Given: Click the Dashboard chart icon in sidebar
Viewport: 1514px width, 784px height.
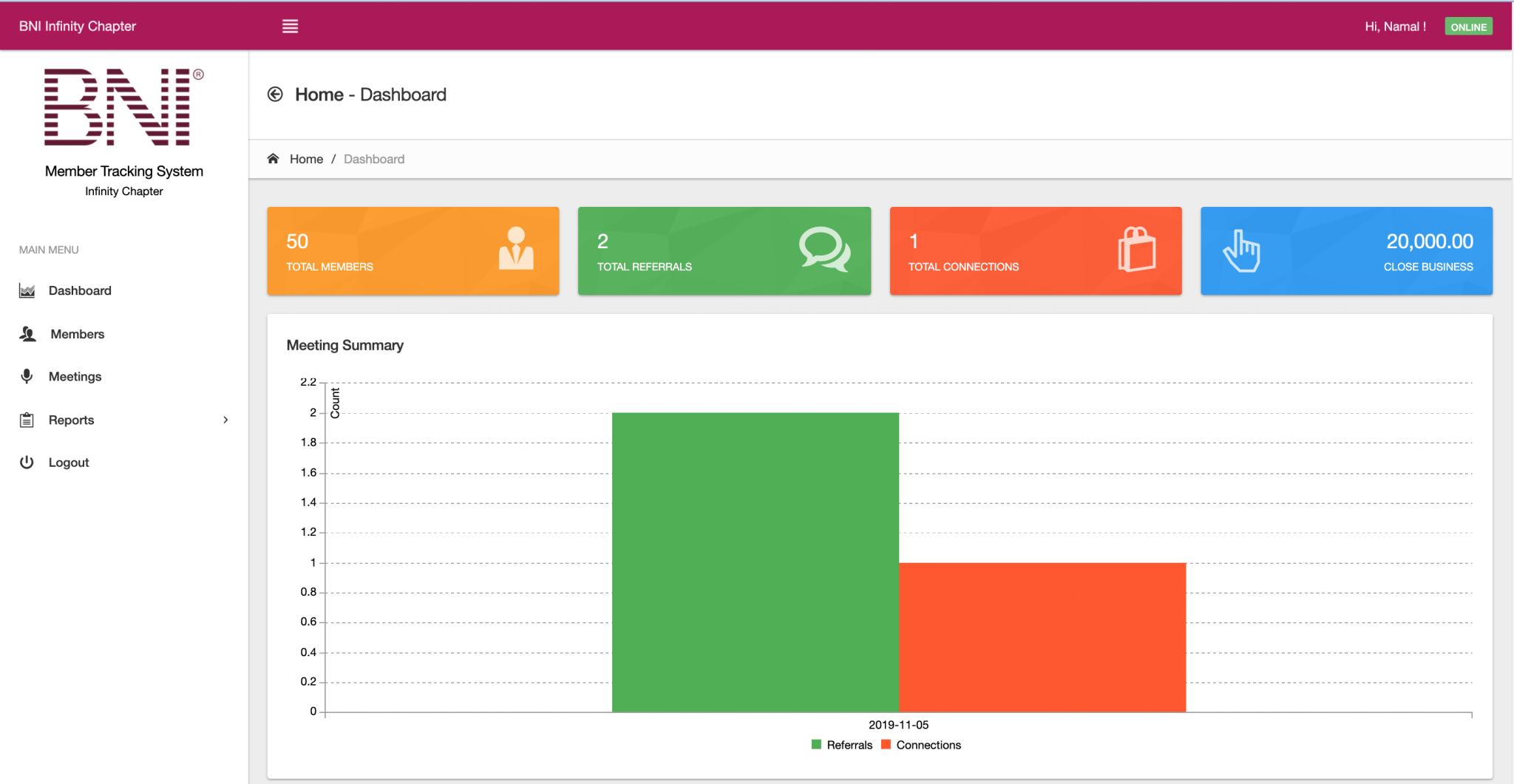Looking at the screenshot, I should click(27, 291).
